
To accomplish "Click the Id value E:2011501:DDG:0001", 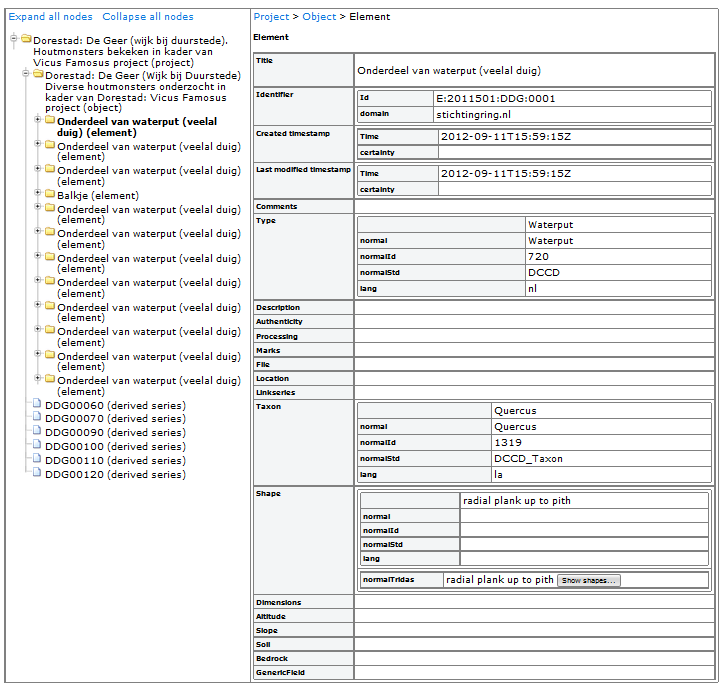I will 496,99.
